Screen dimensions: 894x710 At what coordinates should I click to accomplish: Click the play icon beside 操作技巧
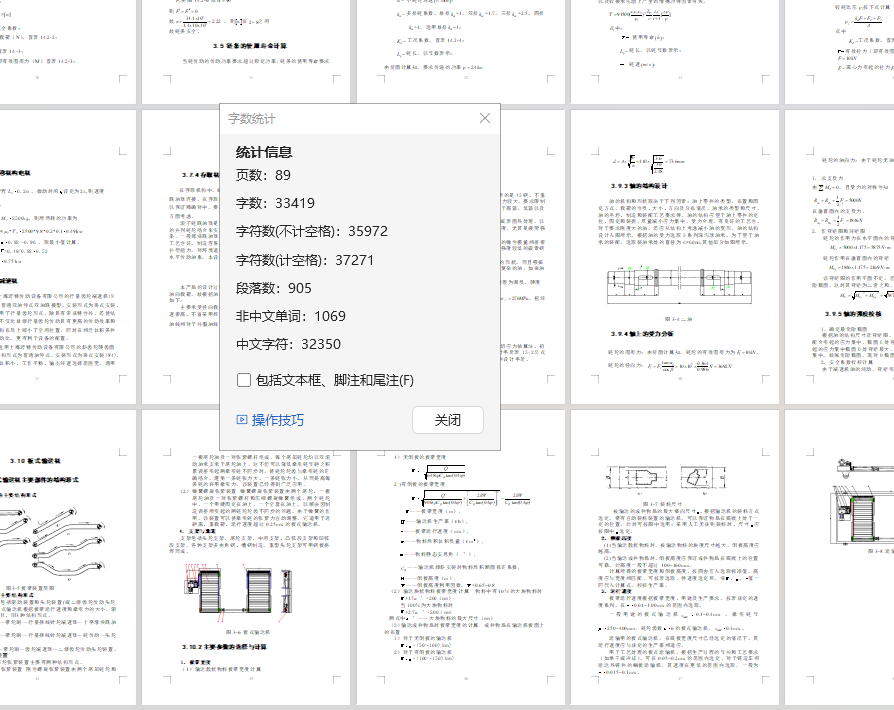coord(242,420)
